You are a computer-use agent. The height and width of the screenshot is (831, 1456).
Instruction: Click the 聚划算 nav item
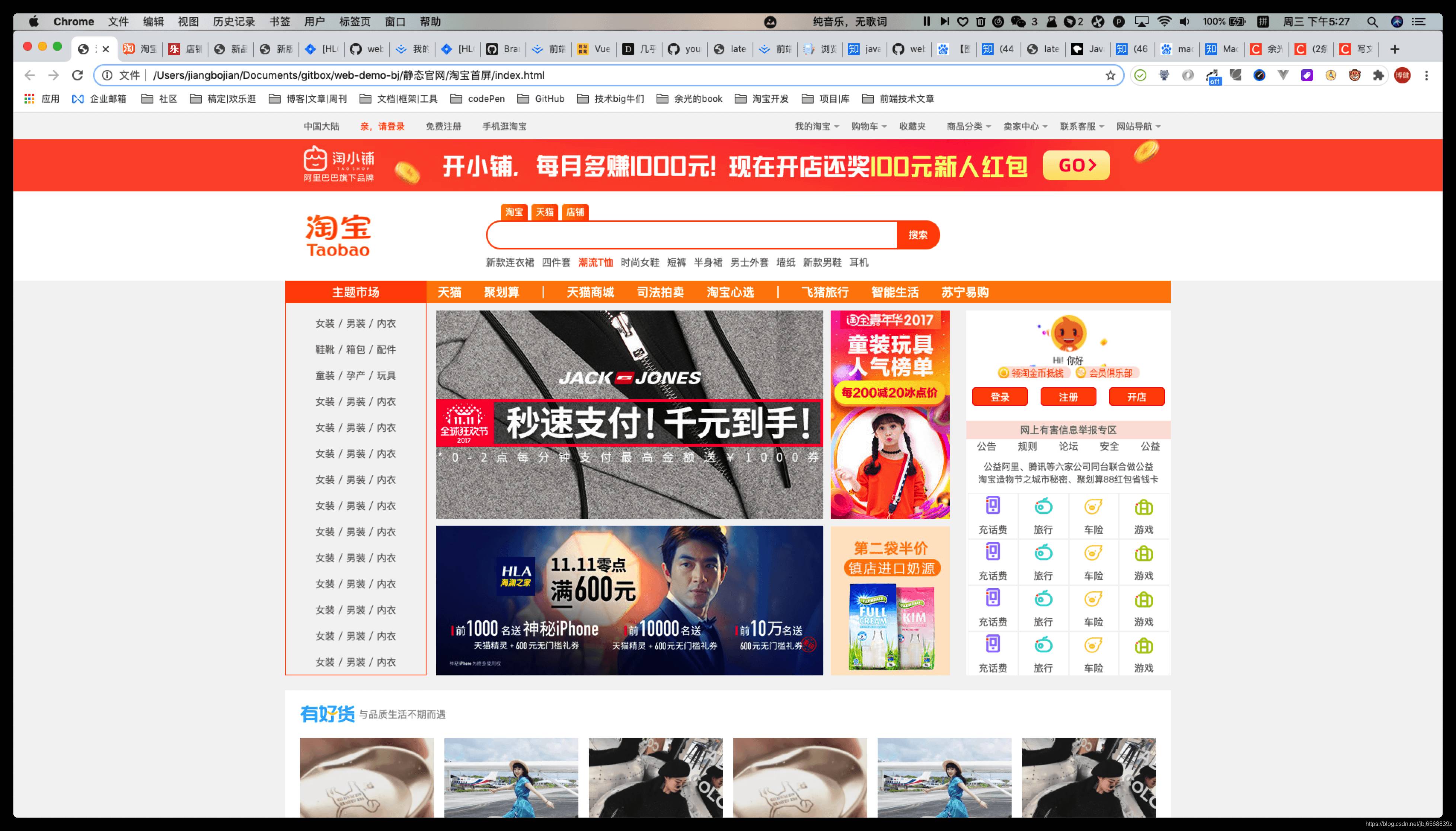click(501, 292)
